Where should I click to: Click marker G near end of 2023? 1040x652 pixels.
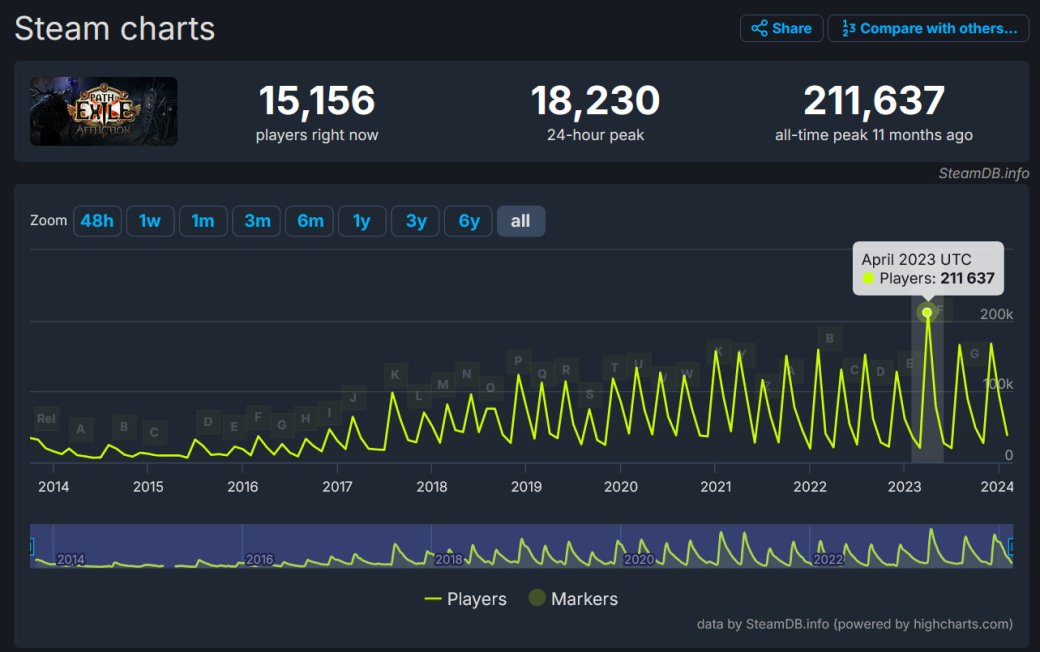click(x=974, y=354)
